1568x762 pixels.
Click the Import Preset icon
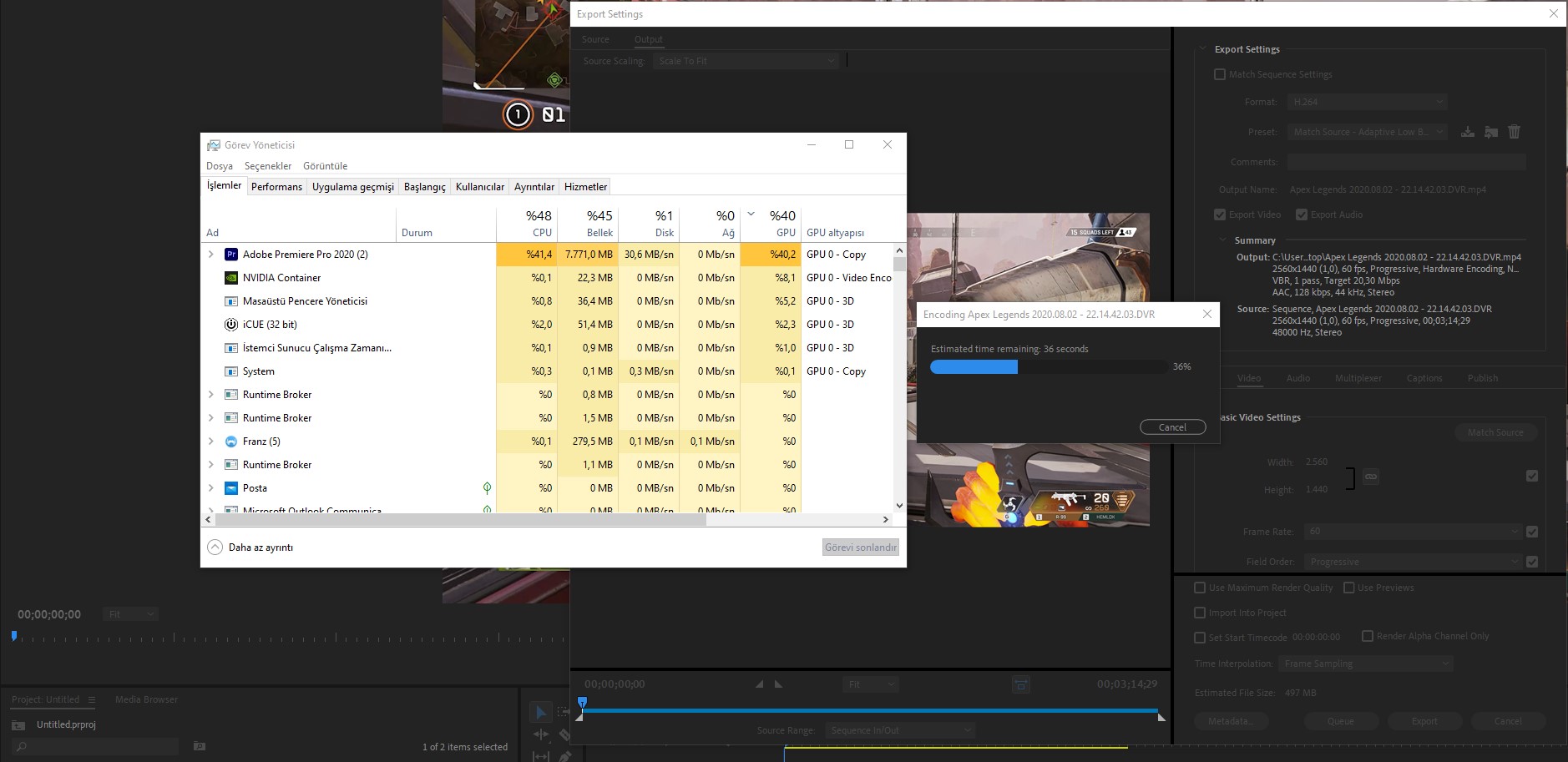[1491, 132]
